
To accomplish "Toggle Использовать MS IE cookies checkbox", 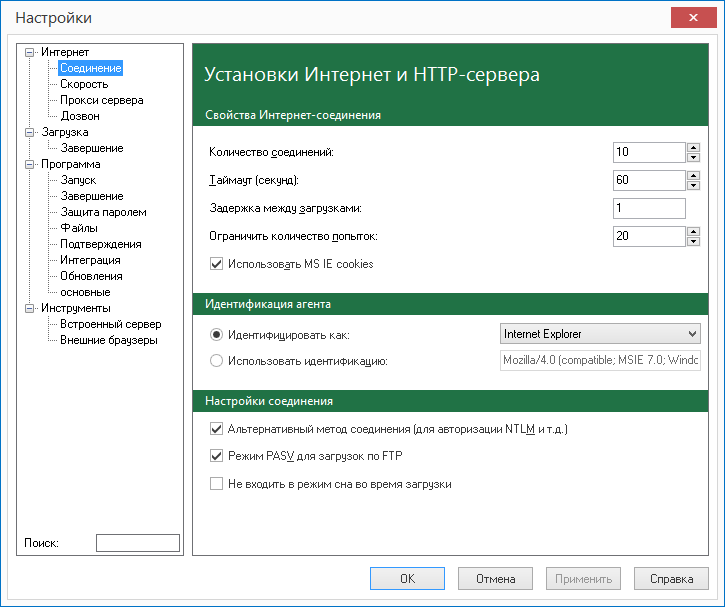I will tap(216, 264).
